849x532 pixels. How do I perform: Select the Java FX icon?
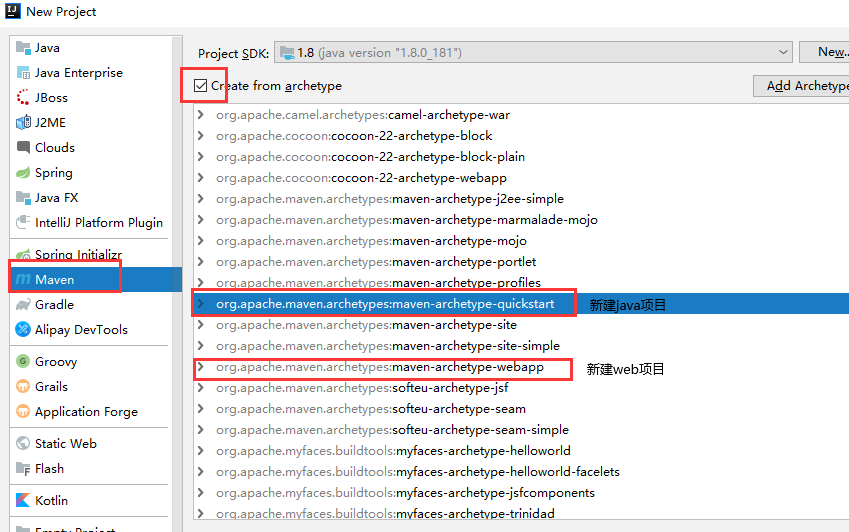pyautogui.click(x=23, y=198)
